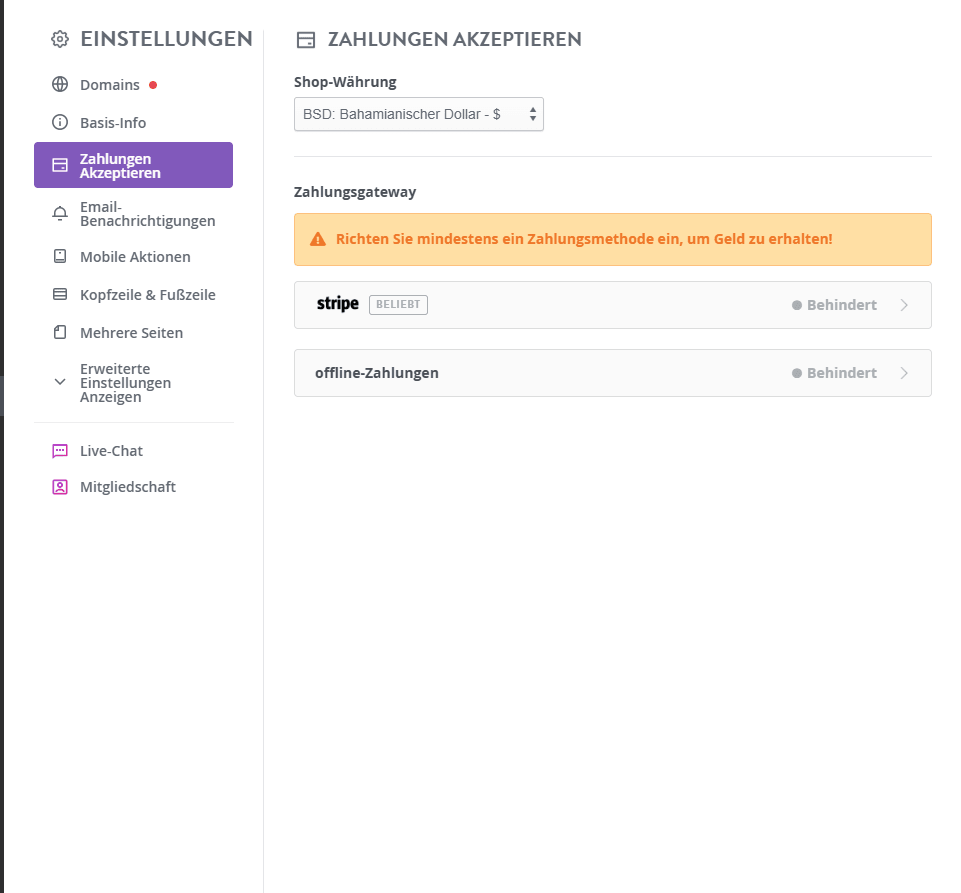Click the bell icon for Email-Benachrichtigungen
The image size is (961, 893).
(59, 213)
